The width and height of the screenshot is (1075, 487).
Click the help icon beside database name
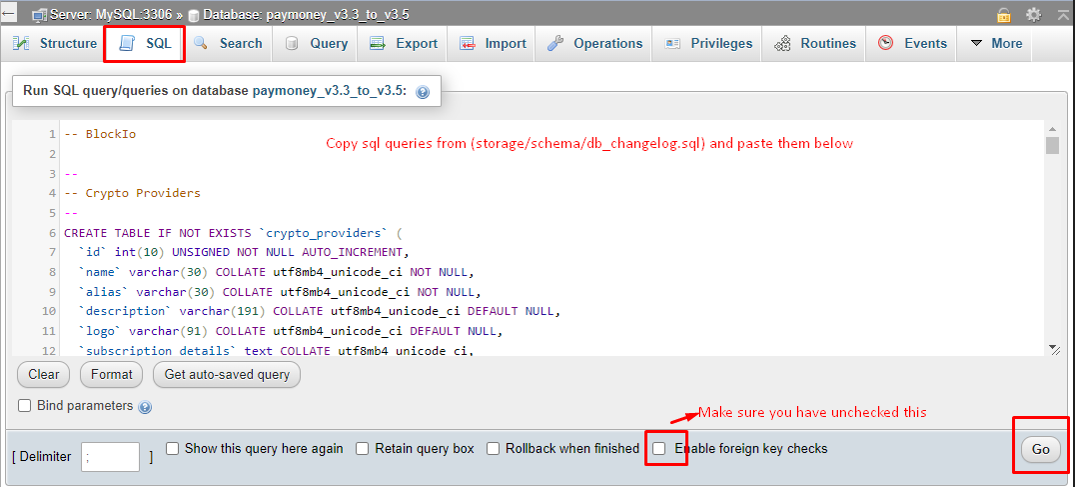pos(422,91)
